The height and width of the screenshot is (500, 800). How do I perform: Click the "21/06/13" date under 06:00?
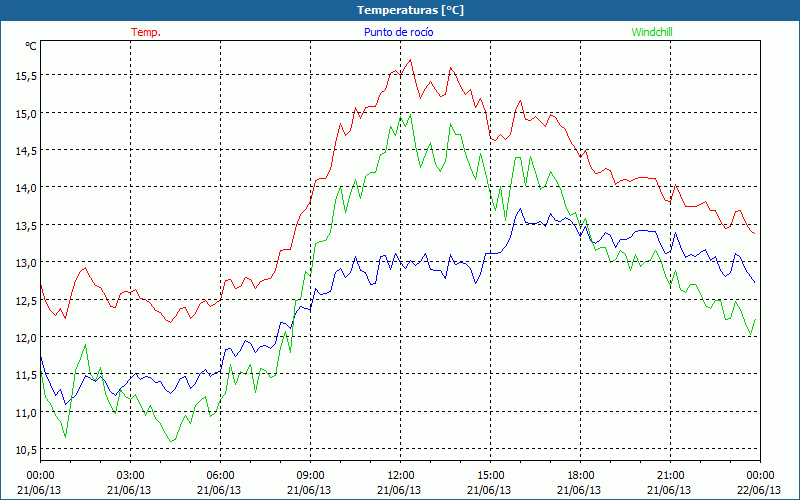click(x=219, y=490)
